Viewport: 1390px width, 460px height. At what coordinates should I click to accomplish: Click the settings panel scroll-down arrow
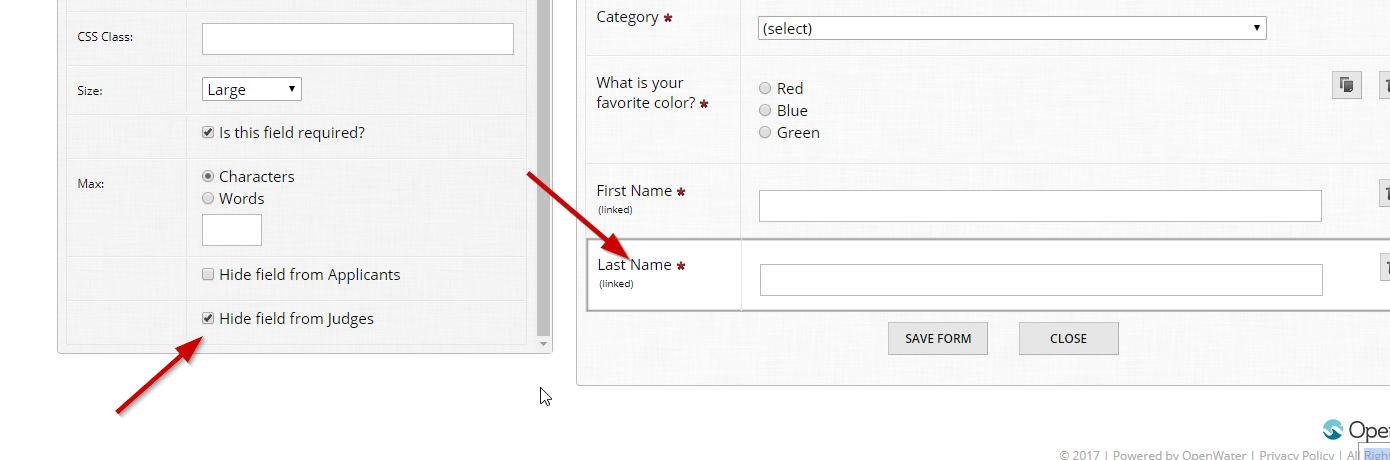coord(544,344)
